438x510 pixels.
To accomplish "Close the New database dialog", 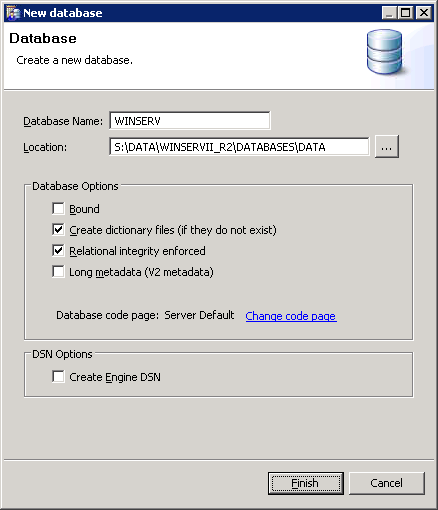I will coord(424,13).
